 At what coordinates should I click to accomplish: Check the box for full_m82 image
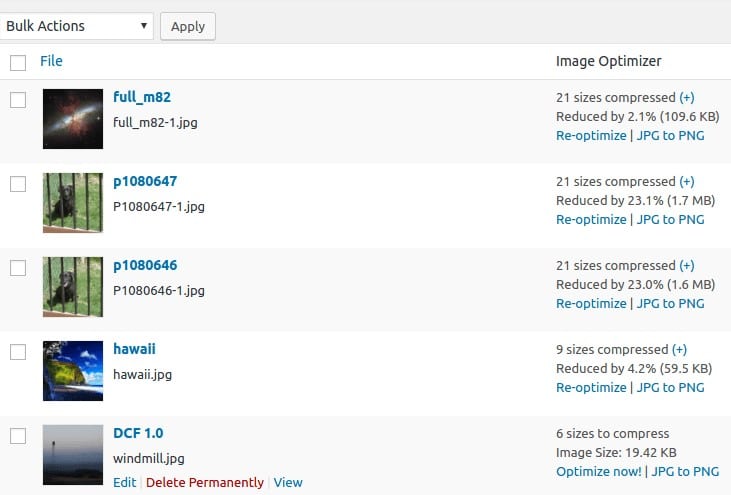coord(18,99)
